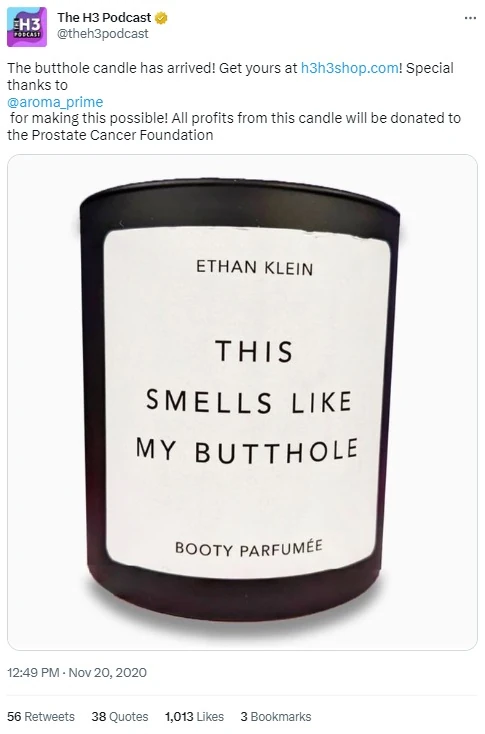The width and height of the screenshot is (485, 734).
Task: Click the gold verified badge
Action: [161, 18]
